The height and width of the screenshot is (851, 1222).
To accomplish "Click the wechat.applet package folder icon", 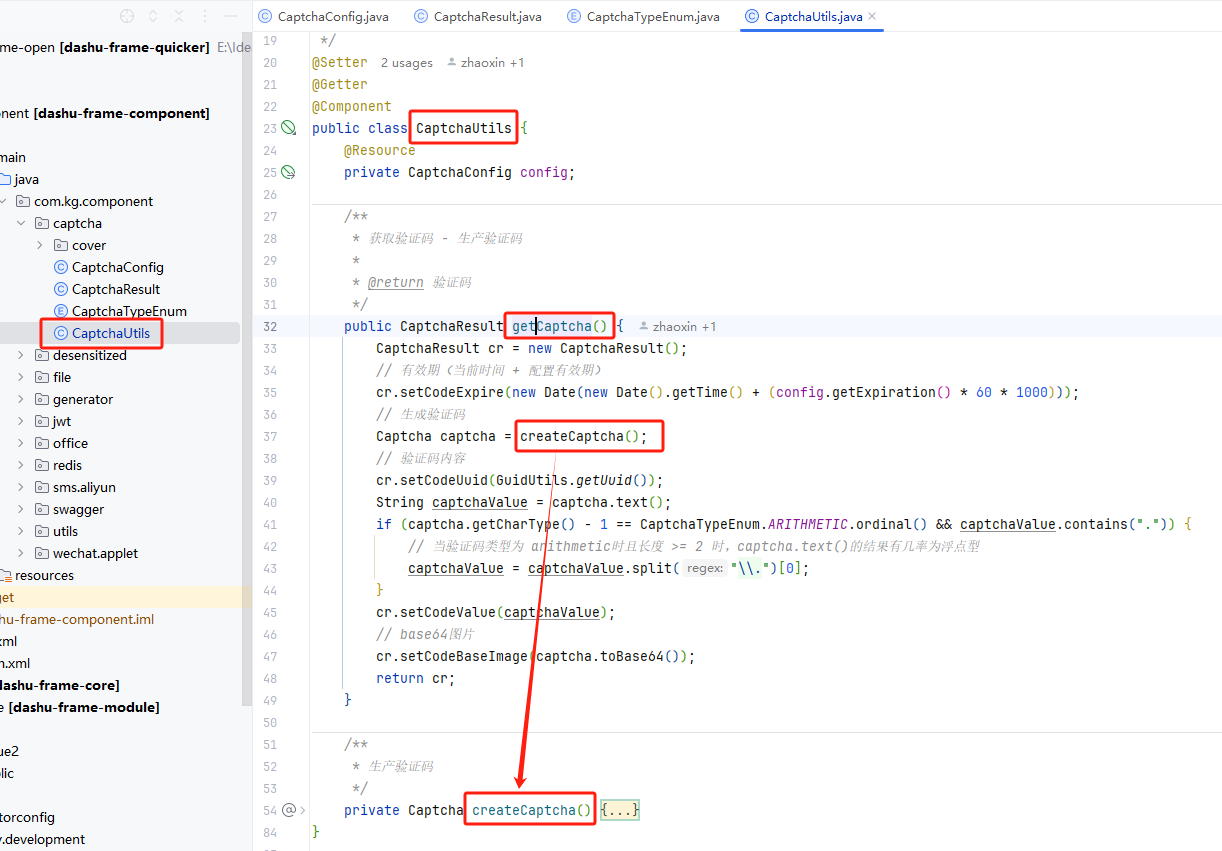I will [42, 553].
